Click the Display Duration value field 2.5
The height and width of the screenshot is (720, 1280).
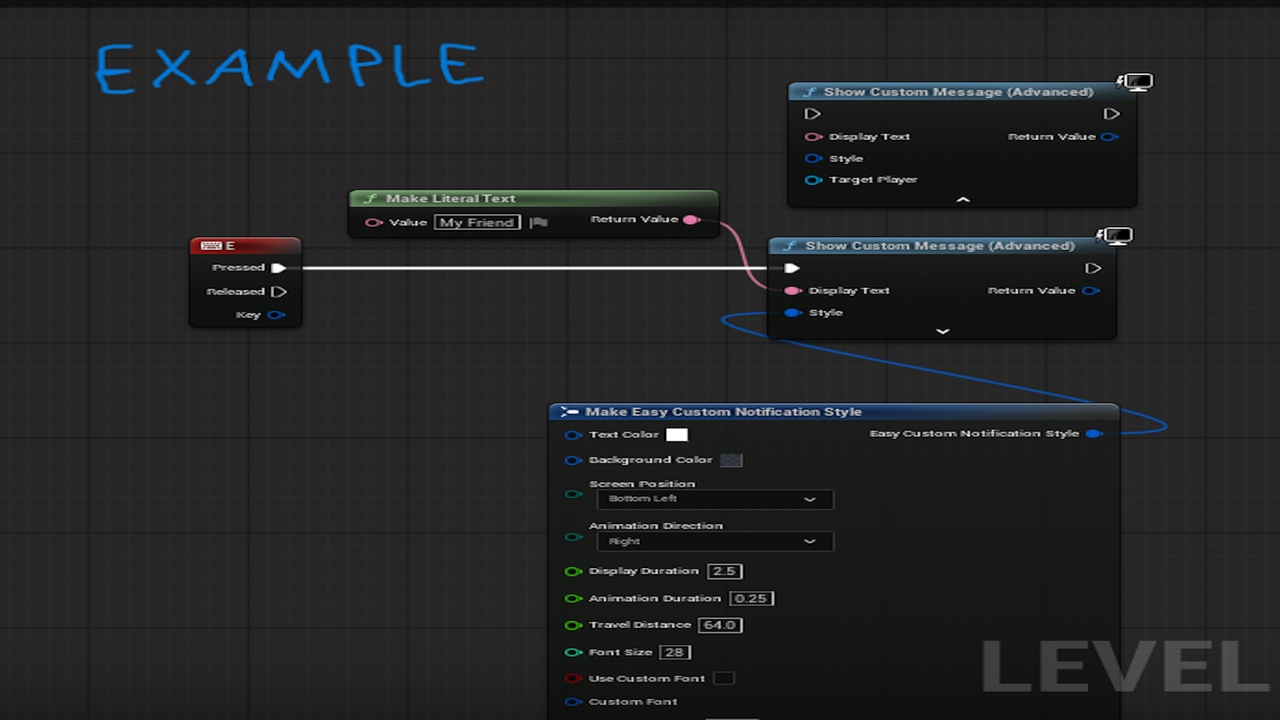click(x=724, y=571)
